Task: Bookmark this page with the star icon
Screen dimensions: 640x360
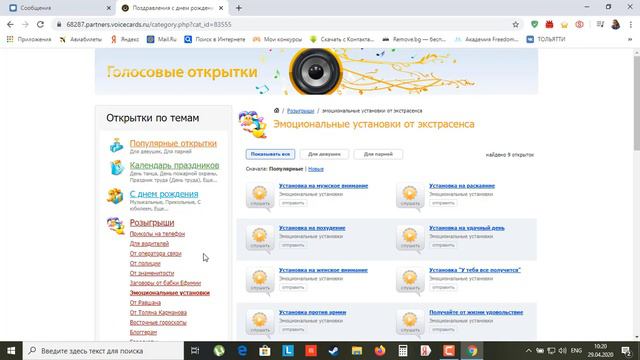Action: (x=516, y=24)
